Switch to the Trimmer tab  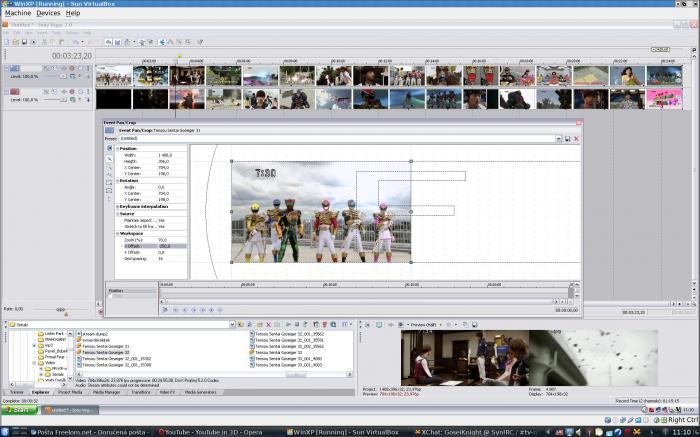17,392
